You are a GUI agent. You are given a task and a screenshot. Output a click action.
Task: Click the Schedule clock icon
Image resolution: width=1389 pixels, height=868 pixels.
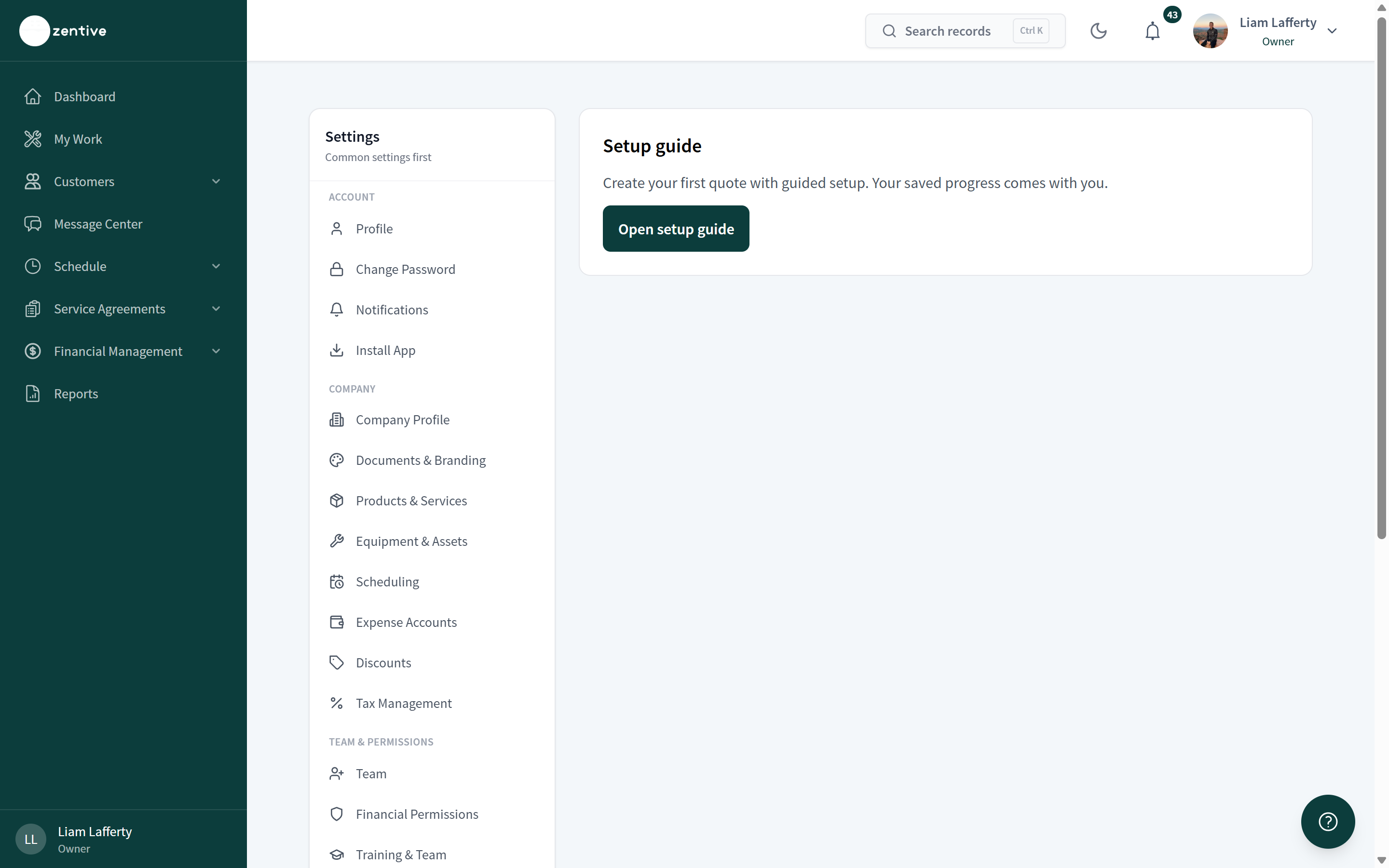(x=33, y=266)
